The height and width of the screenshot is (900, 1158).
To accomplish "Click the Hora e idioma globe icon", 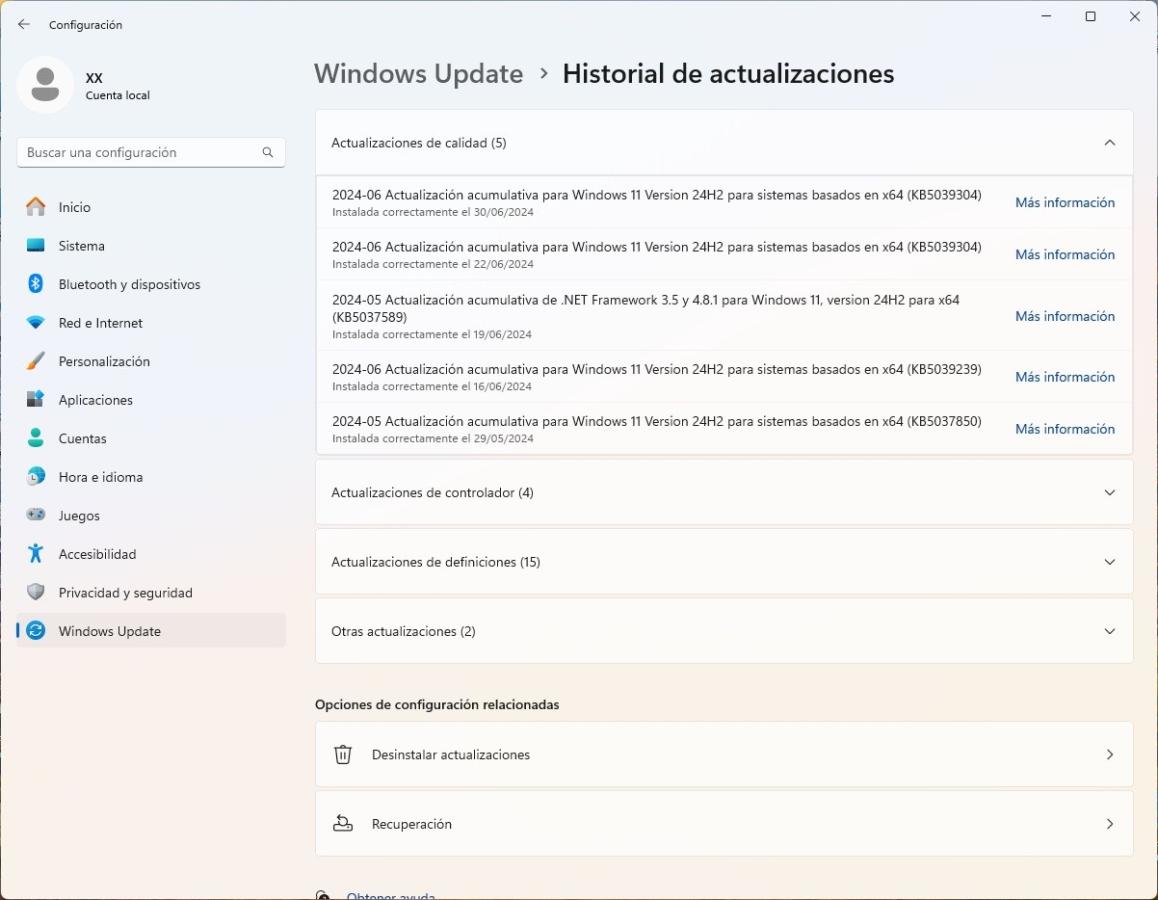I will [35, 476].
